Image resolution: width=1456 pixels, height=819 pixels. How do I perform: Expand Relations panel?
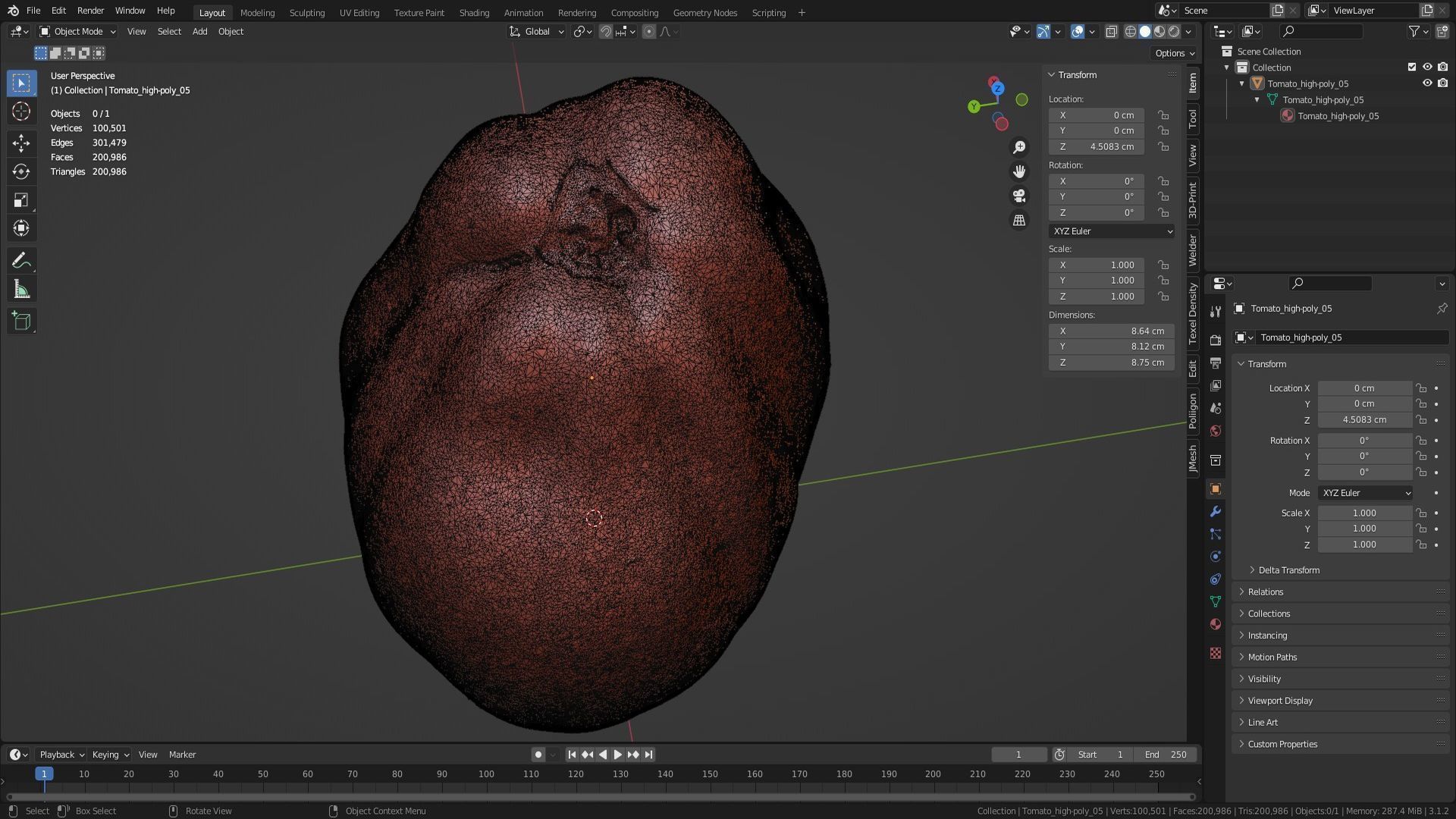pos(1265,592)
